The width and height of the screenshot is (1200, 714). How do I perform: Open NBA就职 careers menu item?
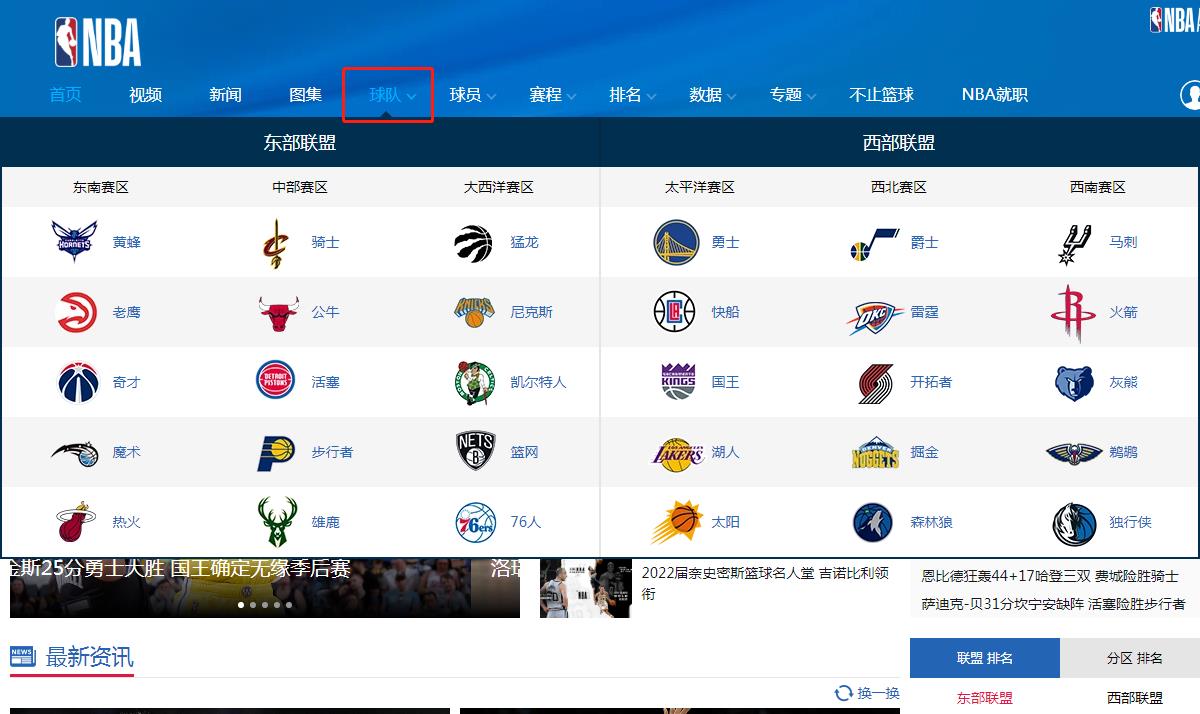(995, 95)
